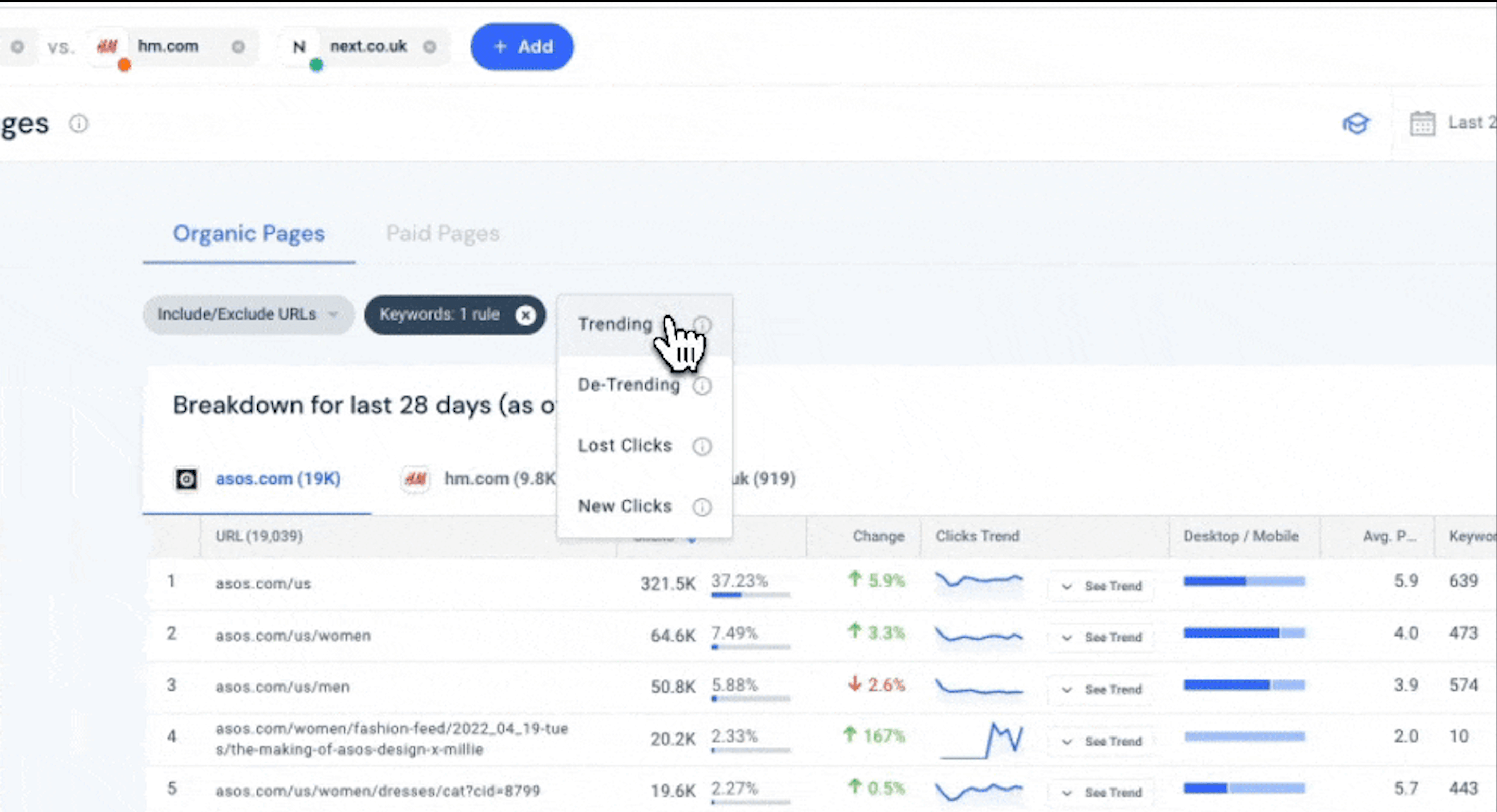
Task: Switch to Organic Pages tab
Action: coord(249,234)
